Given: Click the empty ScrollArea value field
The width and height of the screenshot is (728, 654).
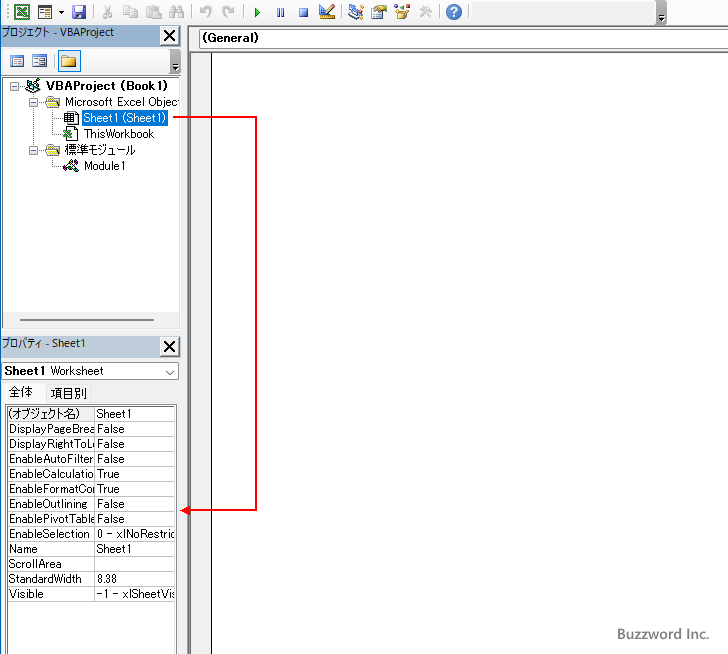Looking at the screenshot, I should [x=135, y=564].
